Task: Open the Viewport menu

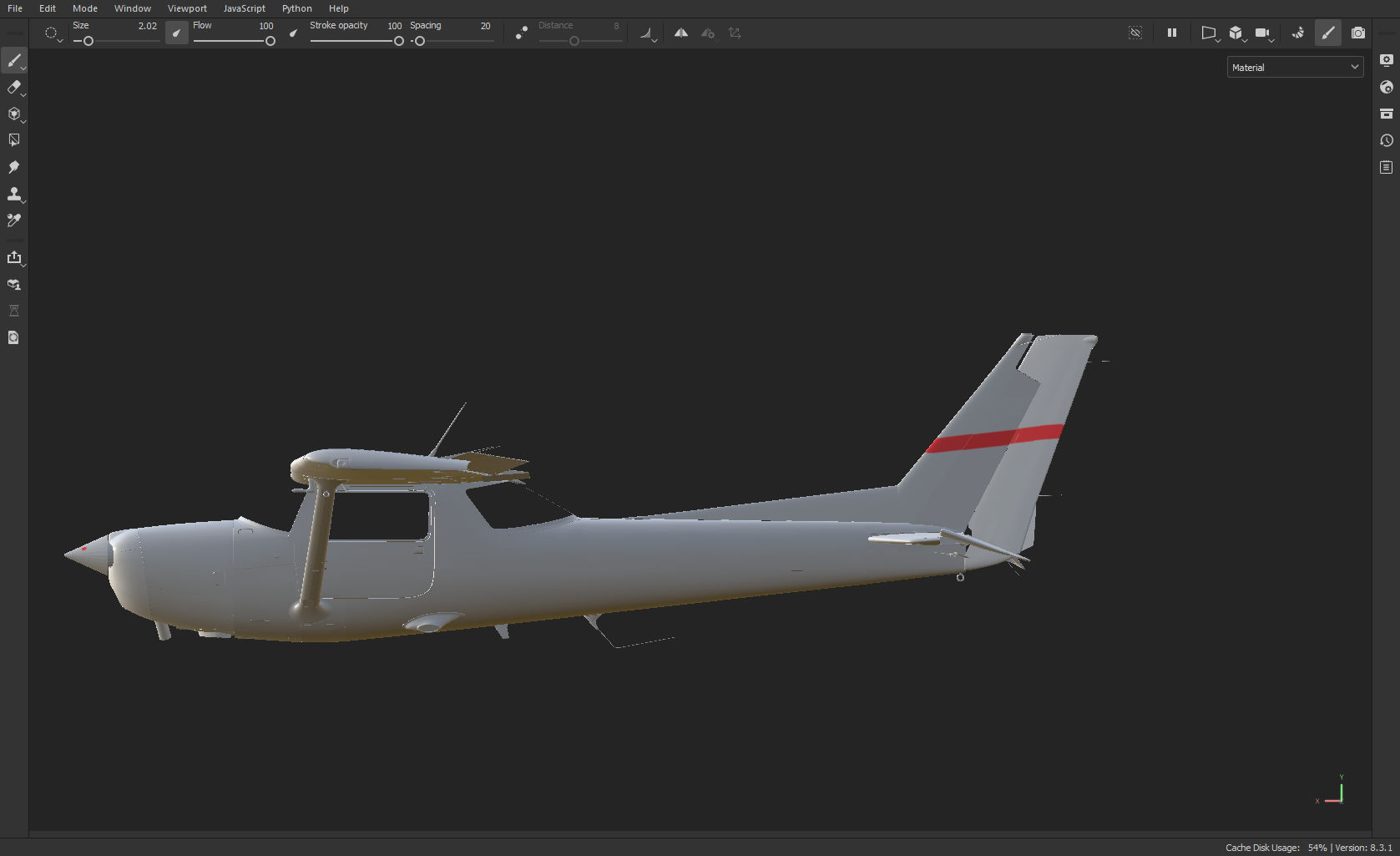Action: (x=187, y=8)
